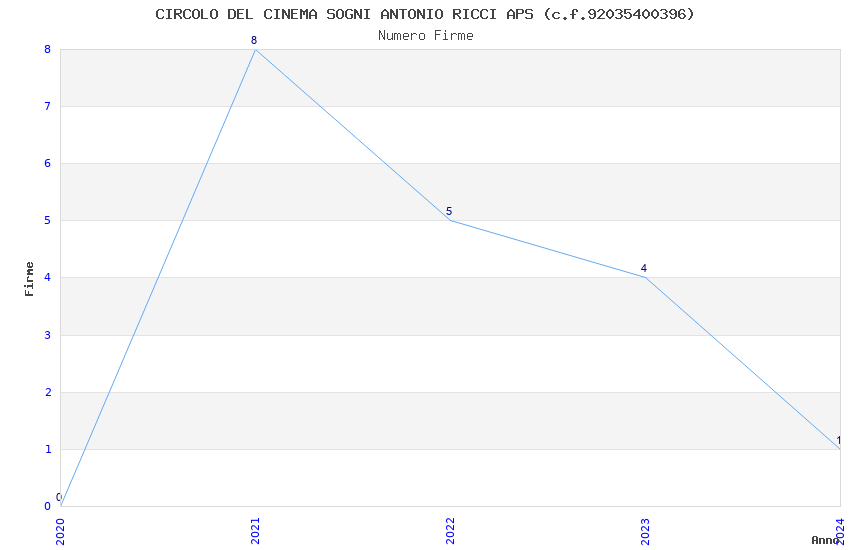Click y-axis tick value 6
Screen dimensions: 850x550
[48, 163]
